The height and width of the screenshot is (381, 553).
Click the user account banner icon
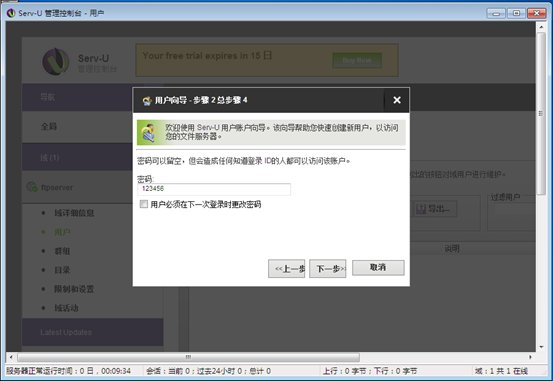(150, 133)
